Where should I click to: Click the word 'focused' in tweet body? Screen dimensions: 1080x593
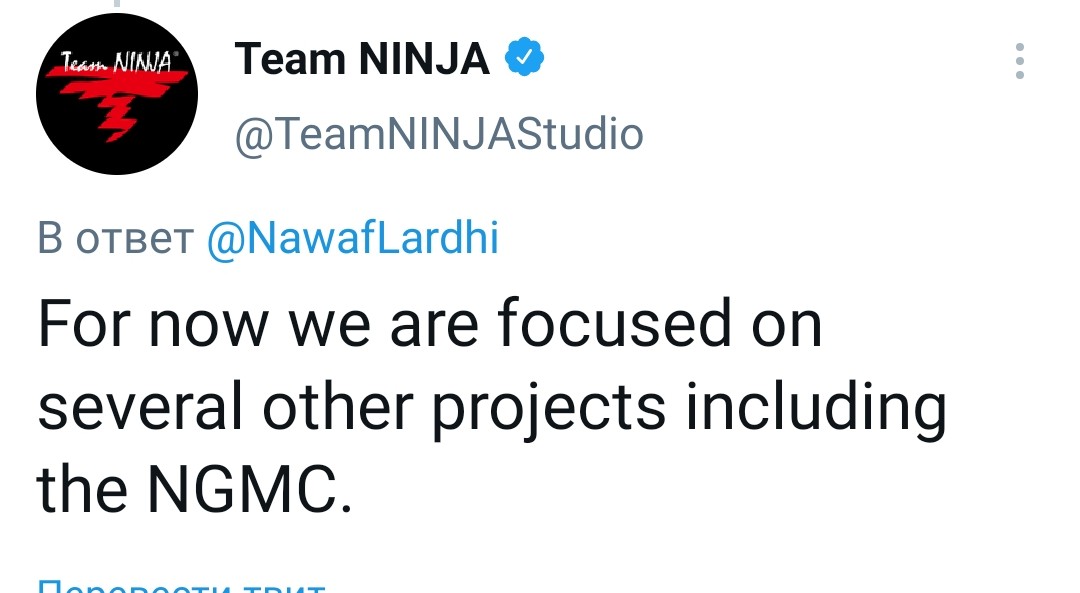tap(614, 322)
